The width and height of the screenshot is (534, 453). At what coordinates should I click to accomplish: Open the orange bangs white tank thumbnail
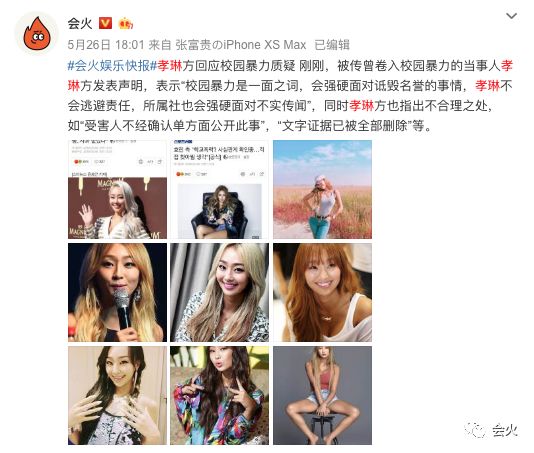pyautogui.click(x=322, y=293)
